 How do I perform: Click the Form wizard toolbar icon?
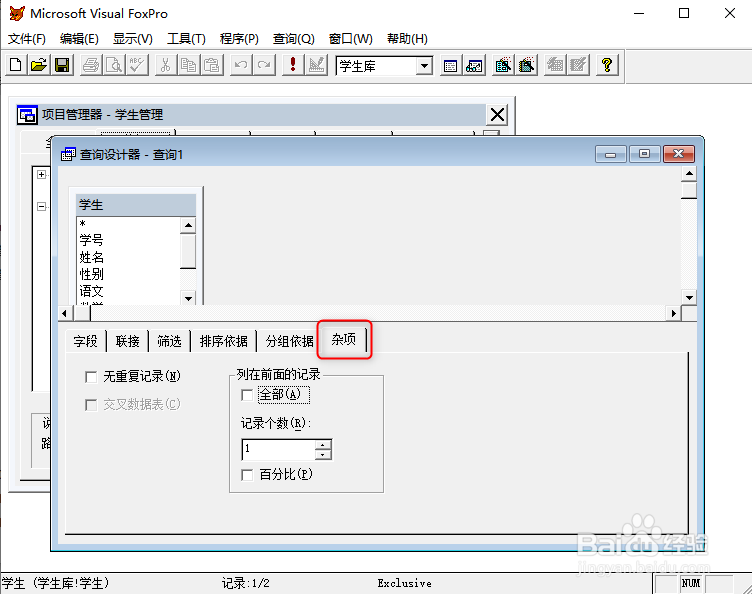[x=503, y=65]
